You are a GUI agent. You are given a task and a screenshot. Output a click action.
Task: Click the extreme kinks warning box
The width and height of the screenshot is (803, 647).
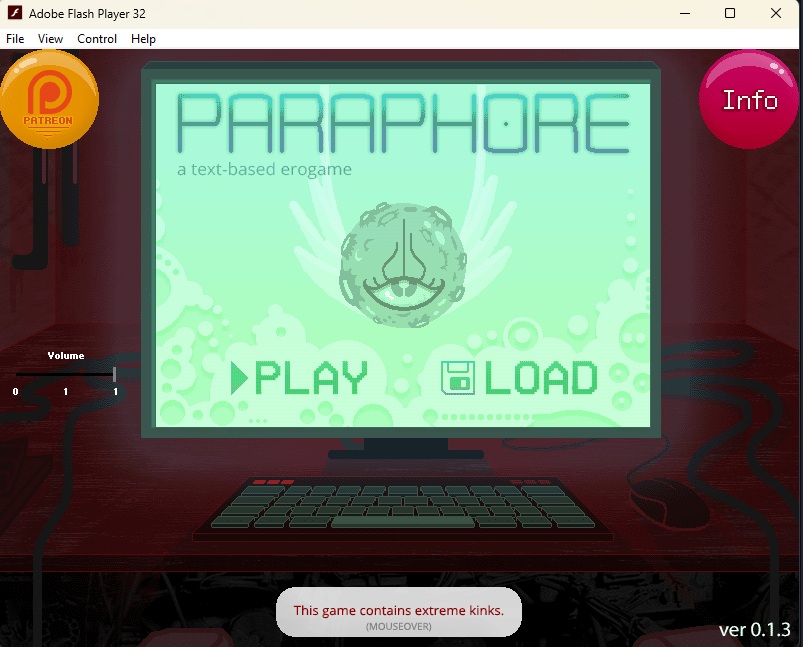[x=398, y=613]
